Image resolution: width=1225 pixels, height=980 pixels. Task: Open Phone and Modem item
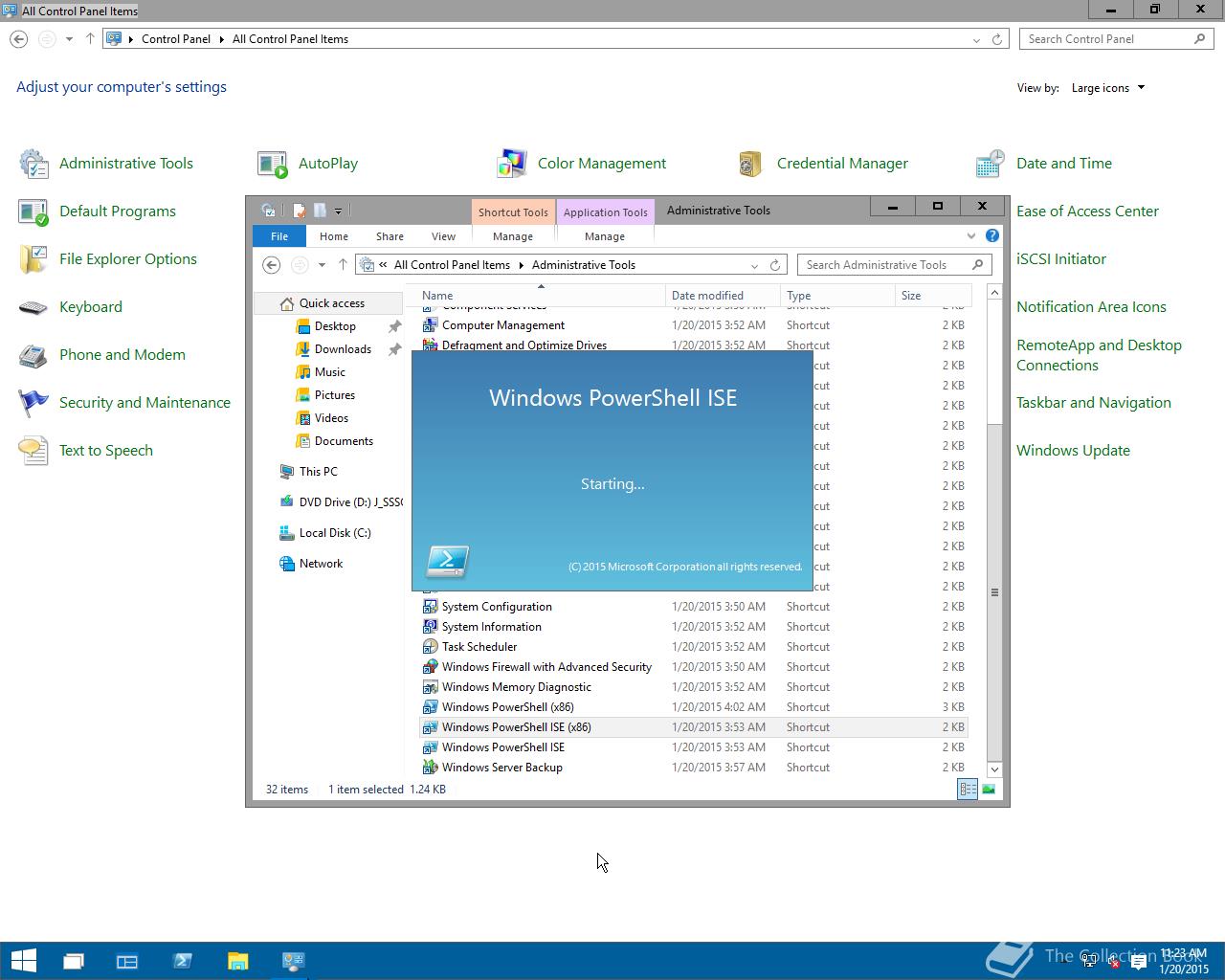pos(101,355)
